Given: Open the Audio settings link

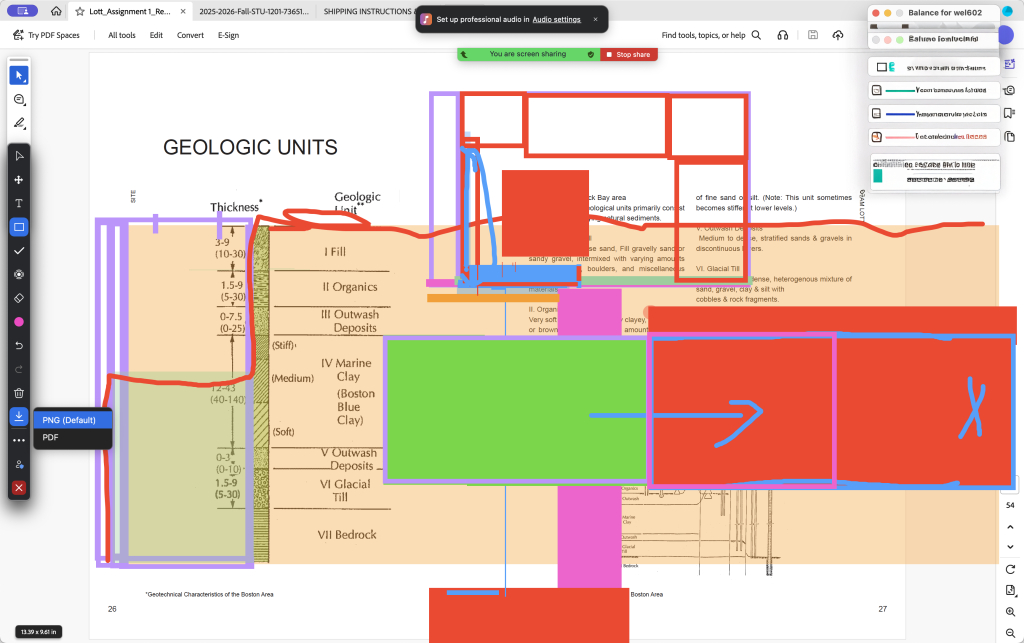Looking at the screenshot, I should click(556, 19).
